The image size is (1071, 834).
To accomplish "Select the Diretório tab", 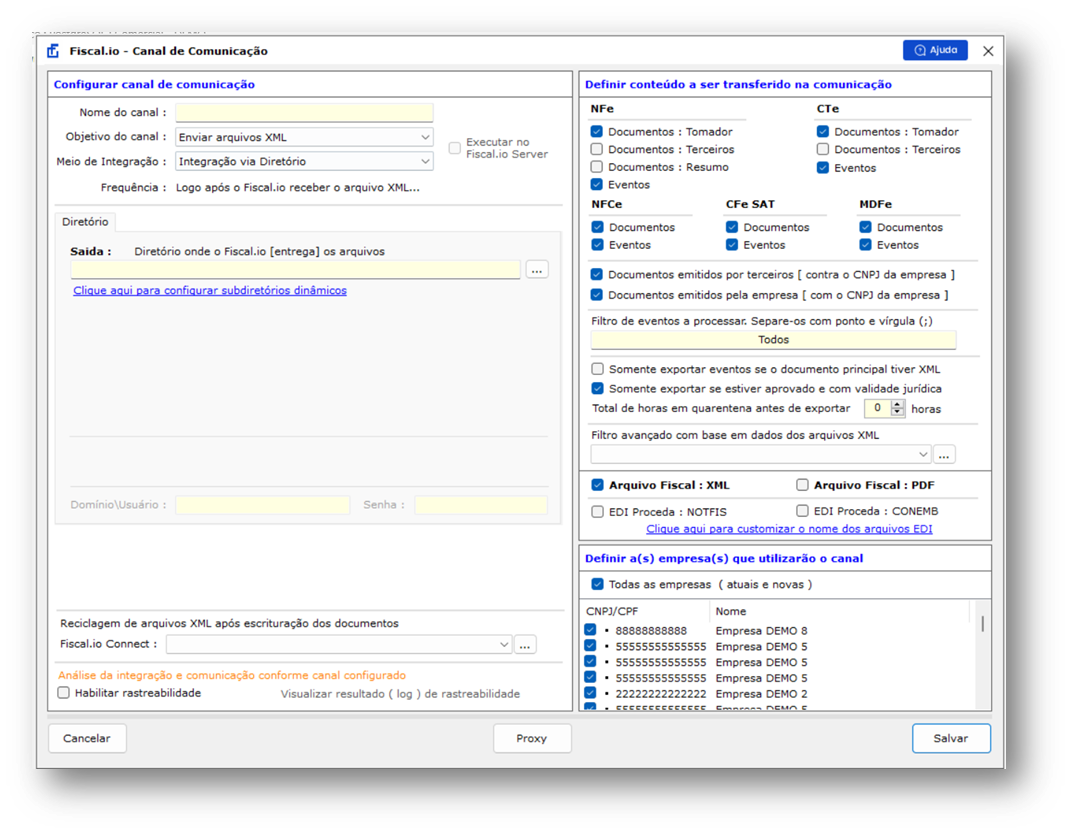I will (85, 222).
